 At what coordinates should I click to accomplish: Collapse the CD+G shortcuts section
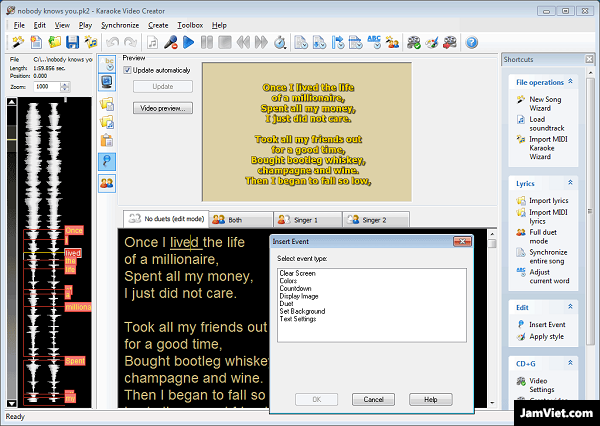click(x=570, y=362)
